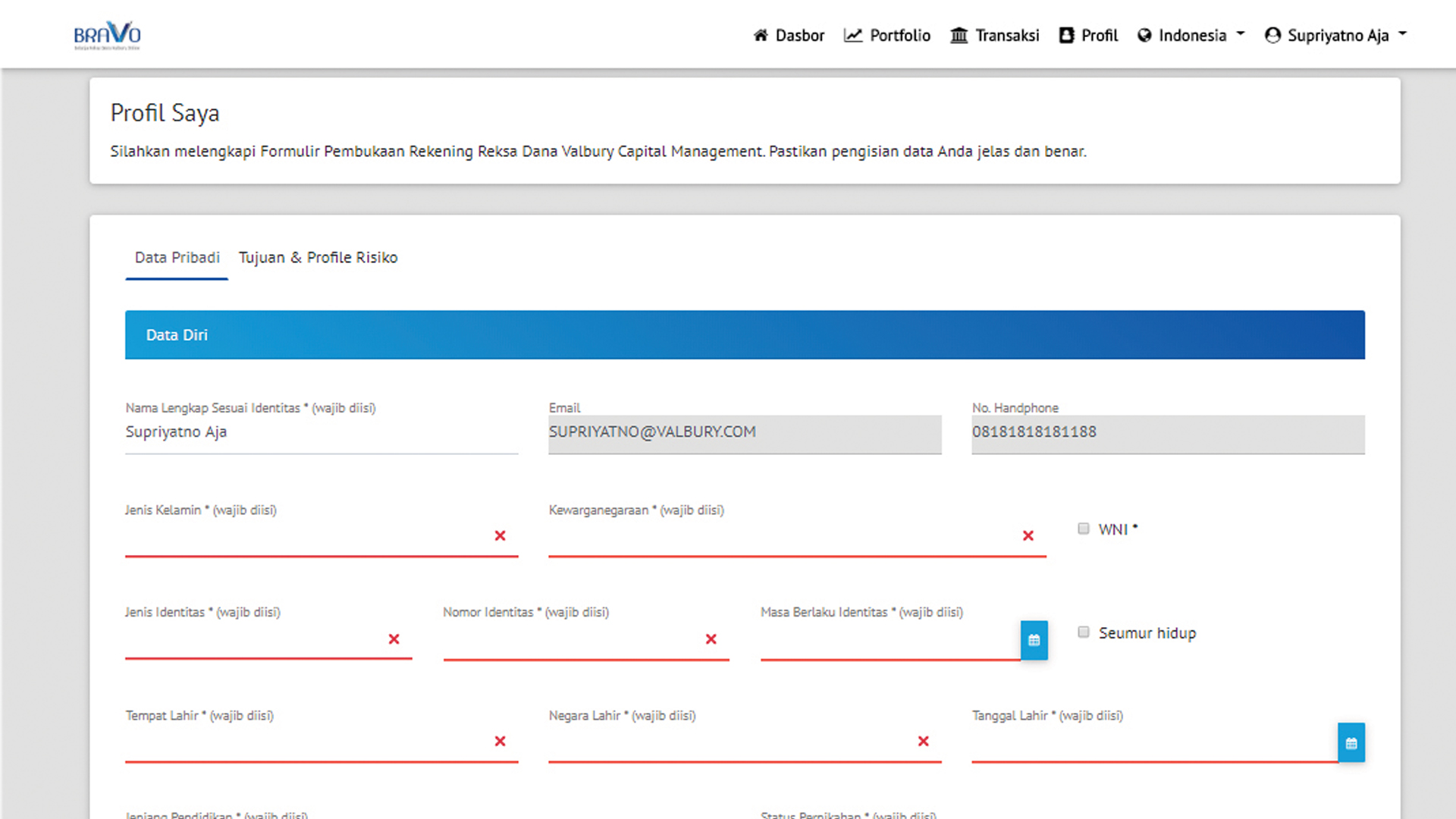Screen dimensions: 1456x819
Task: Click the Dasbor home icon
Action: pos(761,35)
